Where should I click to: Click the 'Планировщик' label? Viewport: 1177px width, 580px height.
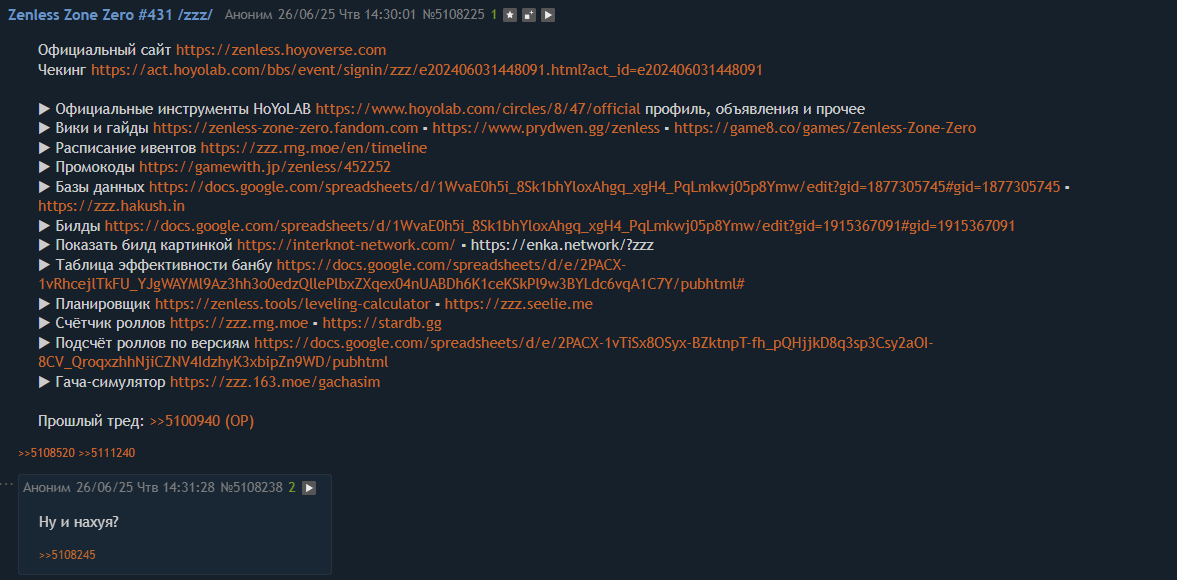(103, 304)
